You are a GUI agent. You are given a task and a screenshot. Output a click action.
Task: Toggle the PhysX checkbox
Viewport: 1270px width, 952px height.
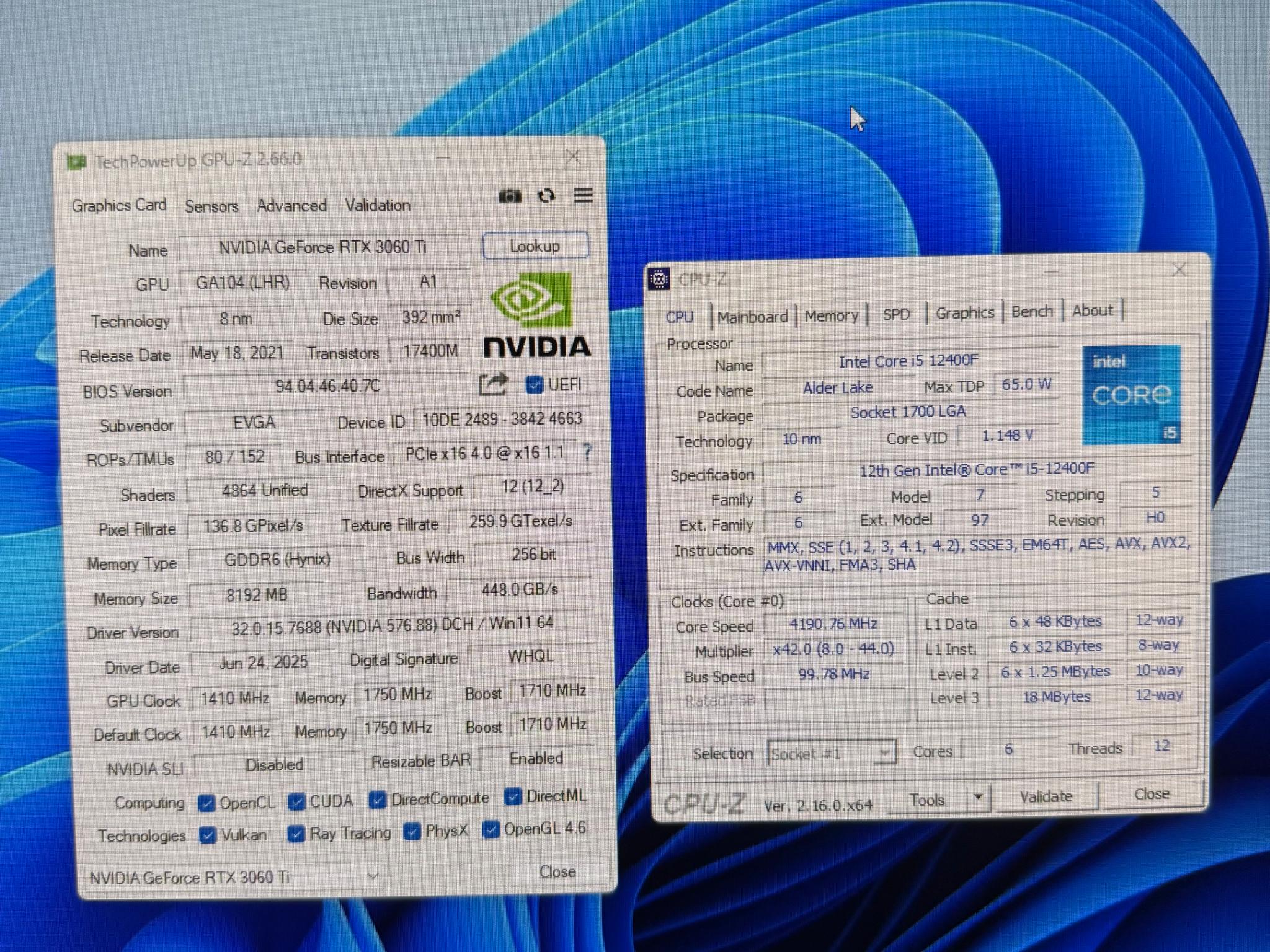click(412, 831)
